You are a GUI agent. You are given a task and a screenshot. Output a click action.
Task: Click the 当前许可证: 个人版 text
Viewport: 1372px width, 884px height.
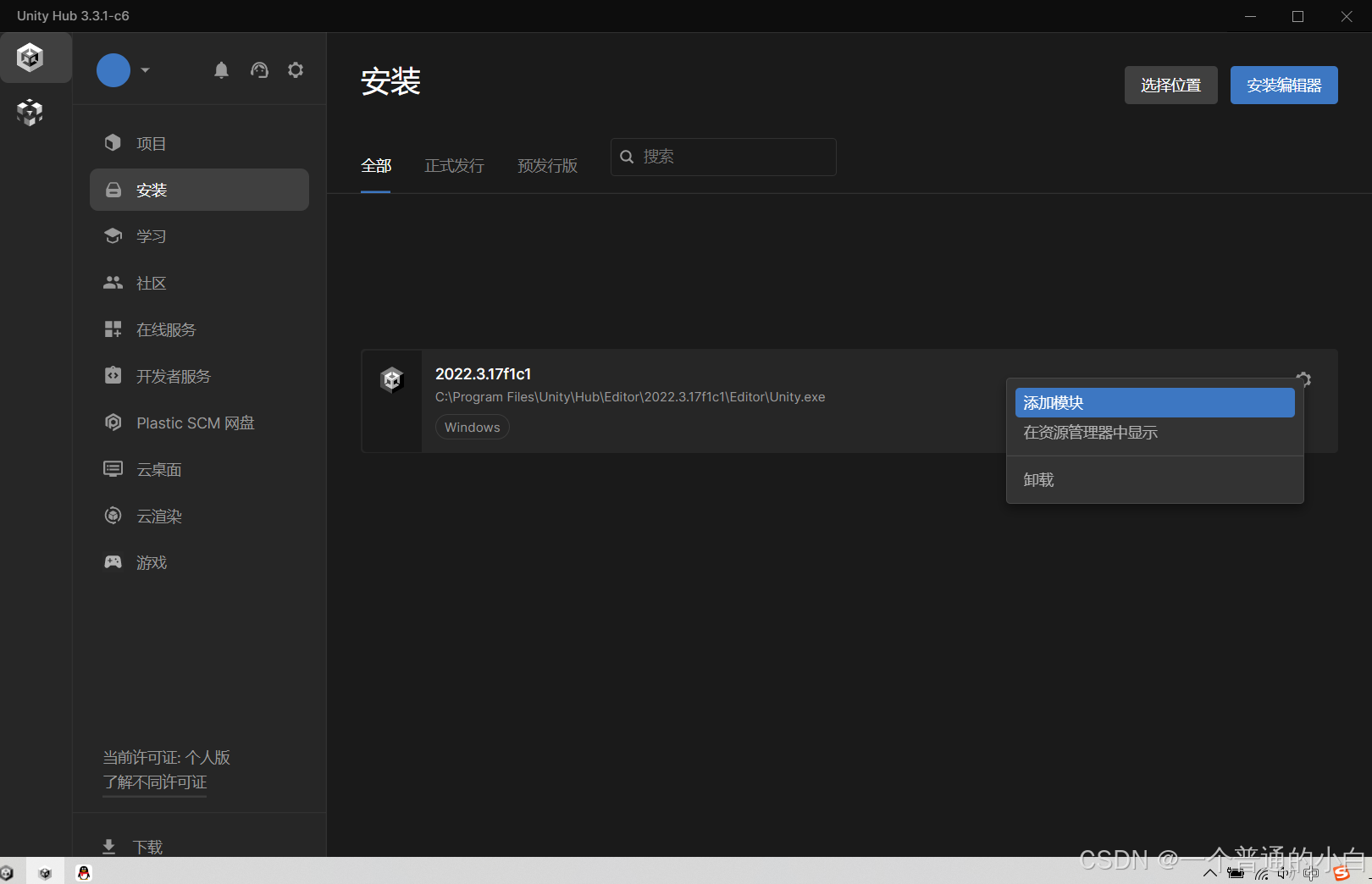166,758
